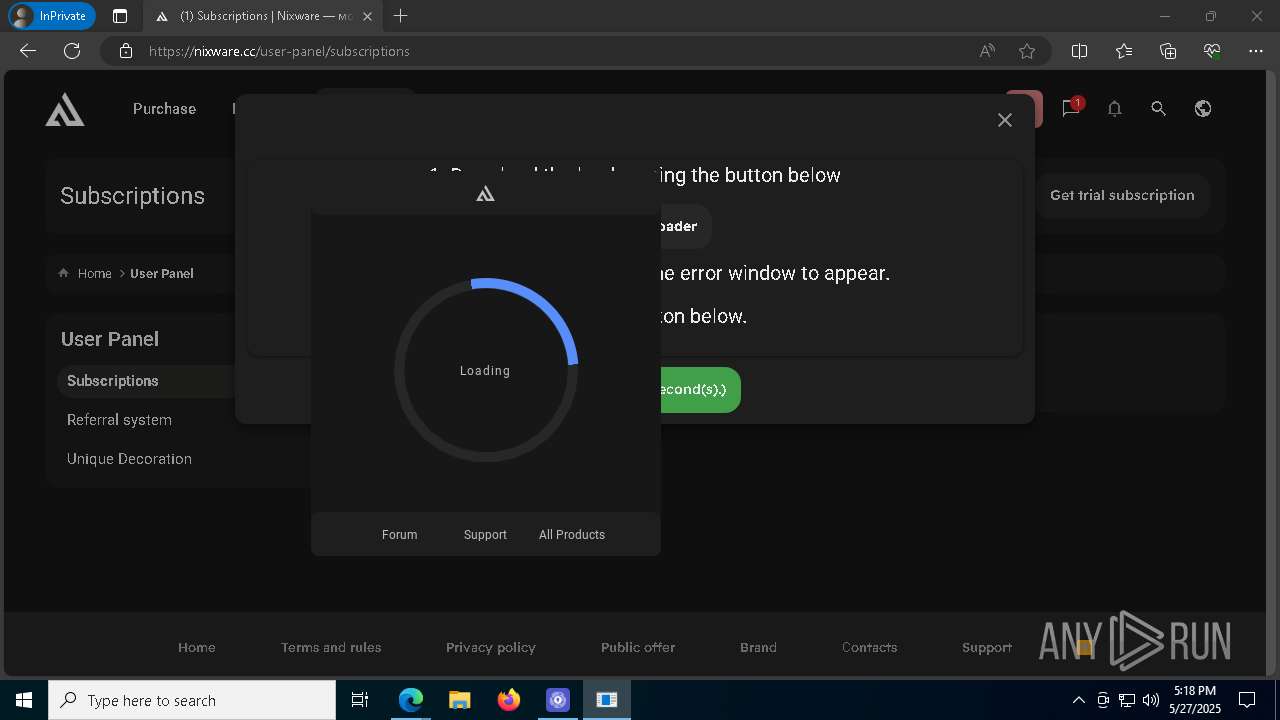Close the download instructions dialog

[x=1005, y=120]
